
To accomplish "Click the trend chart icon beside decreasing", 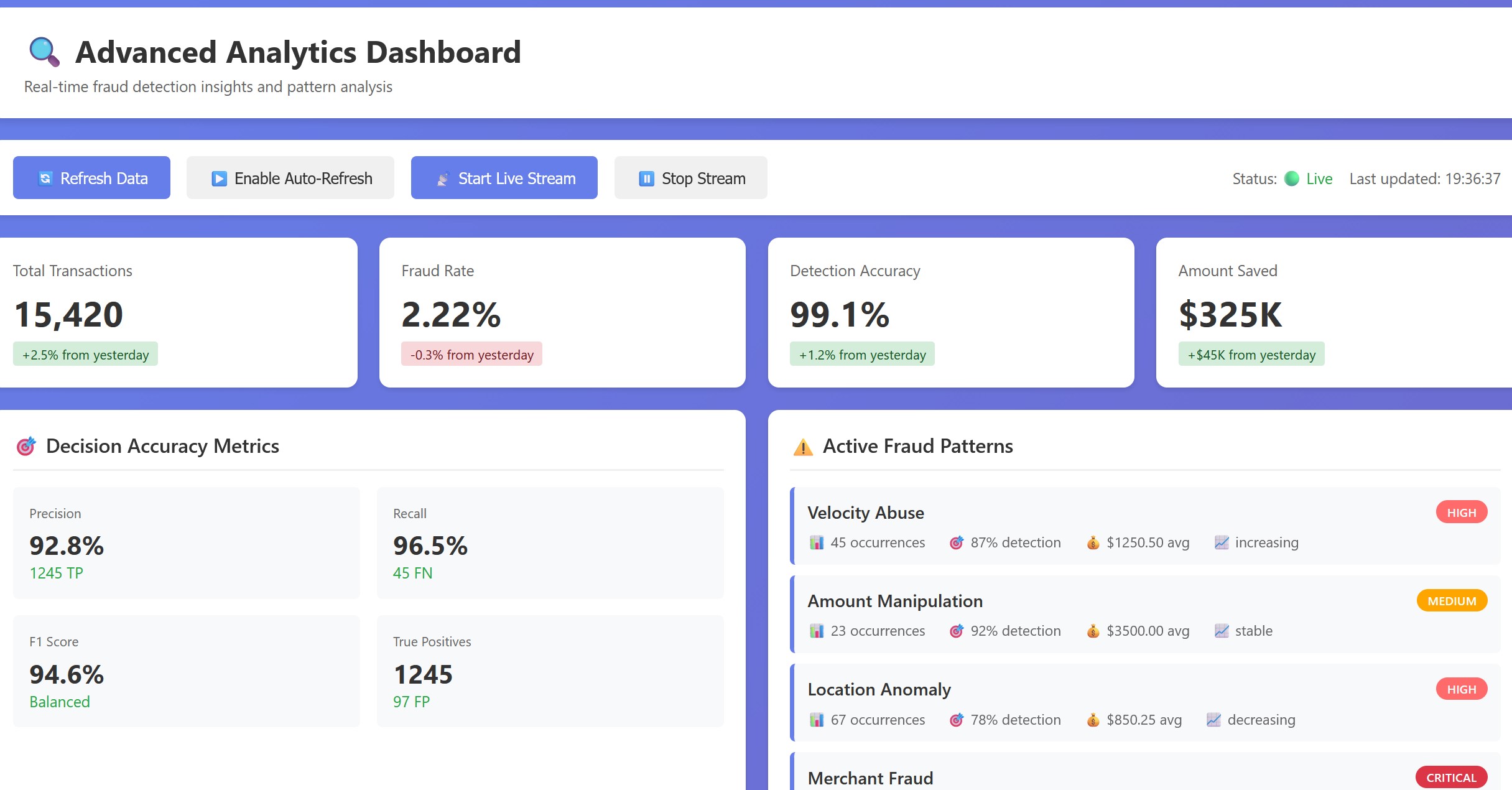I will coord(1213,720).
